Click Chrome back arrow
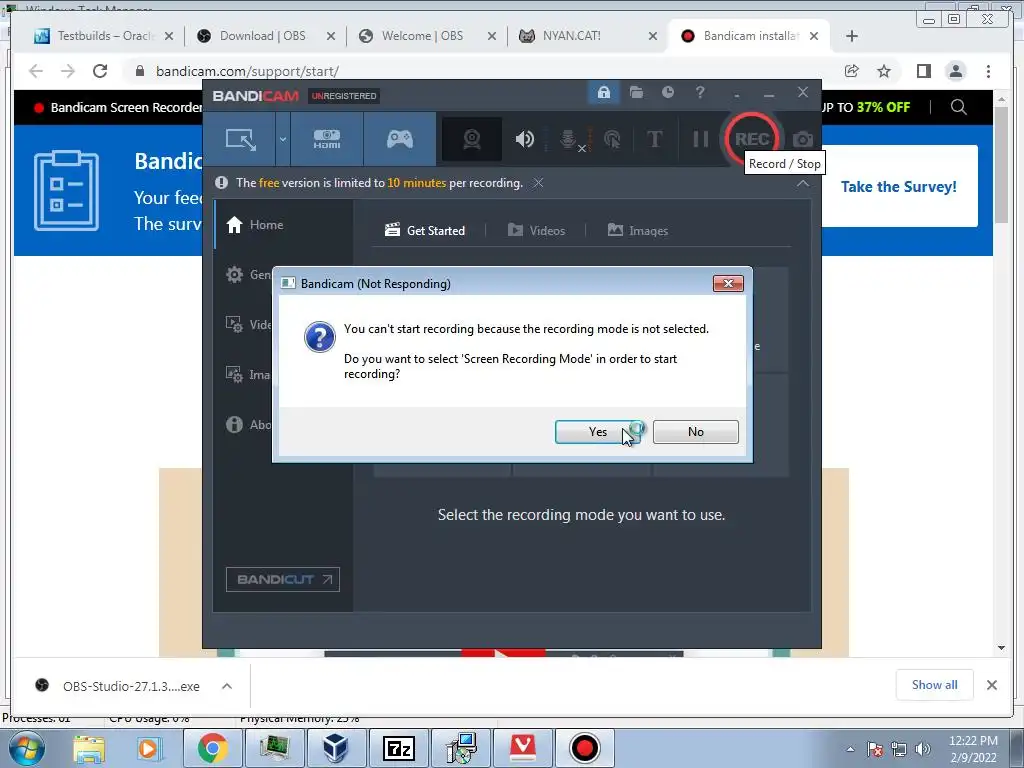This screenshot has height=768, width=1024. click(x=36, y=71)
